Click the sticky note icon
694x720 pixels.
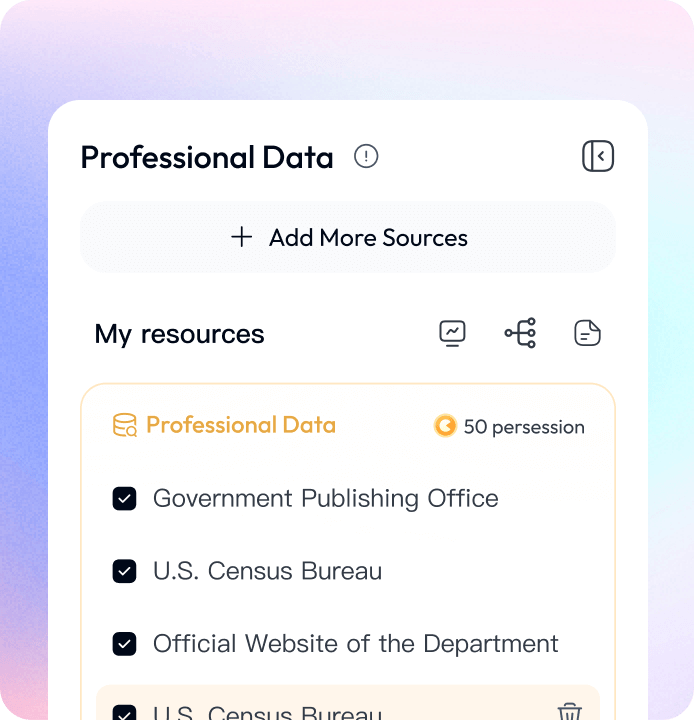coord(587,333)
